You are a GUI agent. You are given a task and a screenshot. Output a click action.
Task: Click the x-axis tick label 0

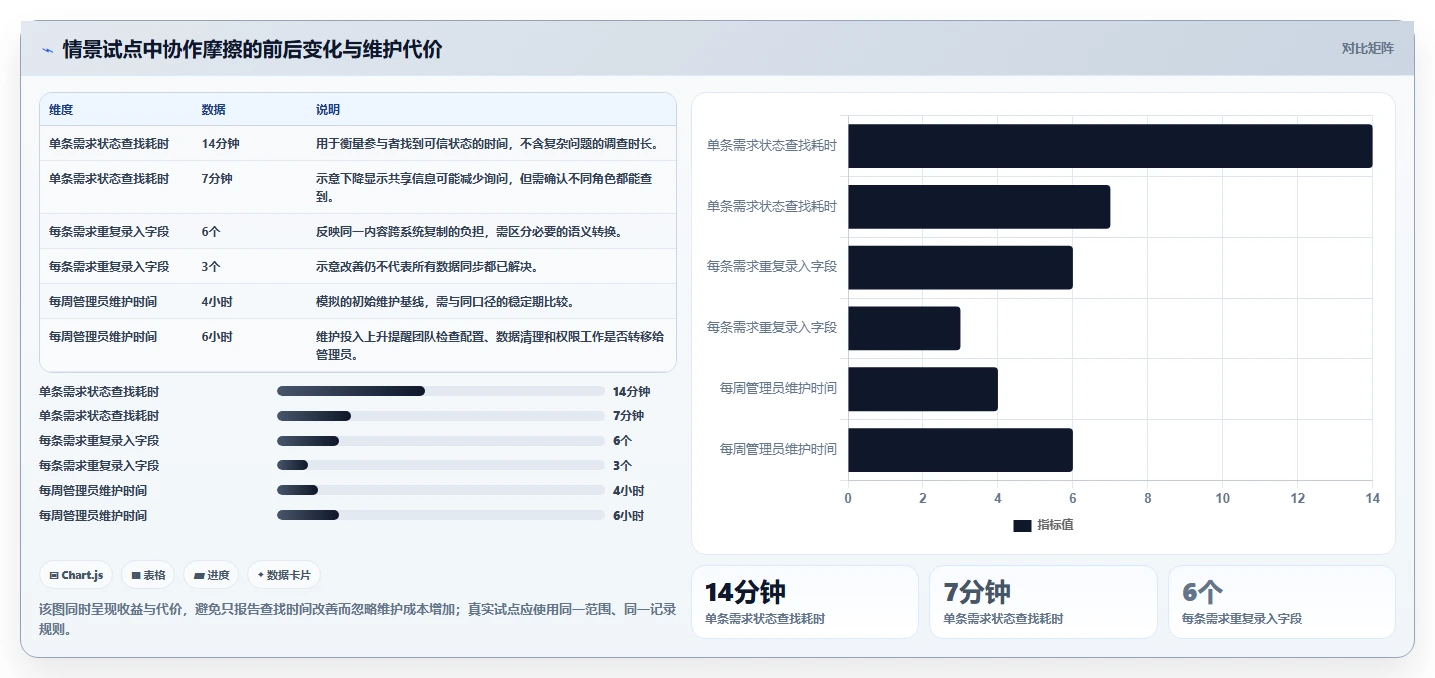(848, 498)
